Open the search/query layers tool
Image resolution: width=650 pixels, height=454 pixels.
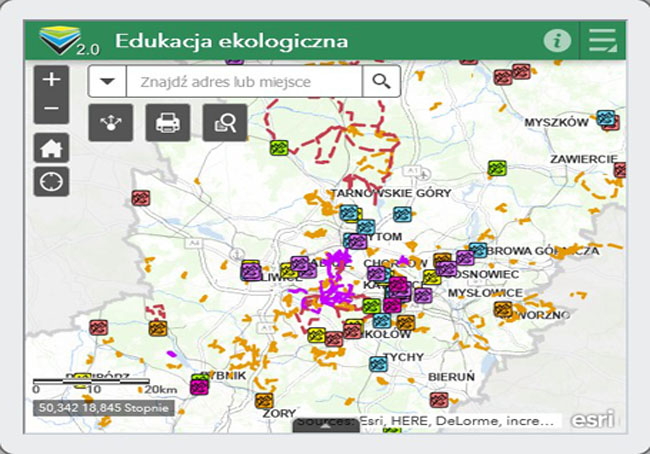[x=225, y=123]
